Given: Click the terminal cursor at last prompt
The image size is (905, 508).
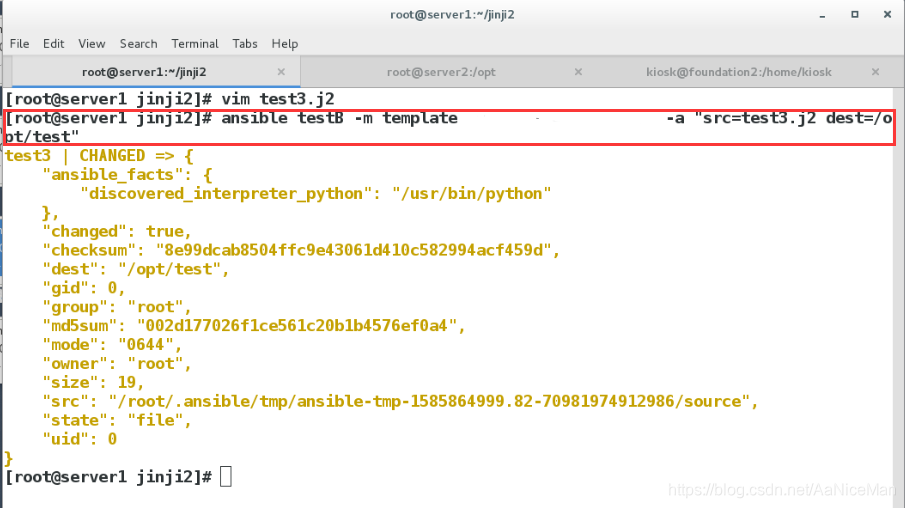Looking at the screenshot, I should 226,477.
